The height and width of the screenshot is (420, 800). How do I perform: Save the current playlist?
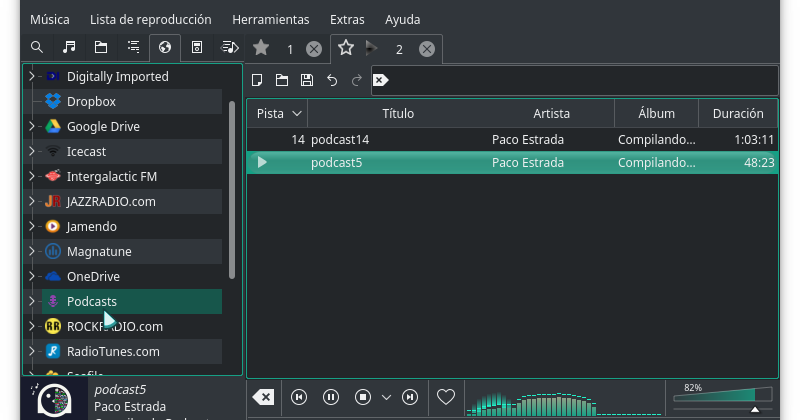(x=307, y=80)
